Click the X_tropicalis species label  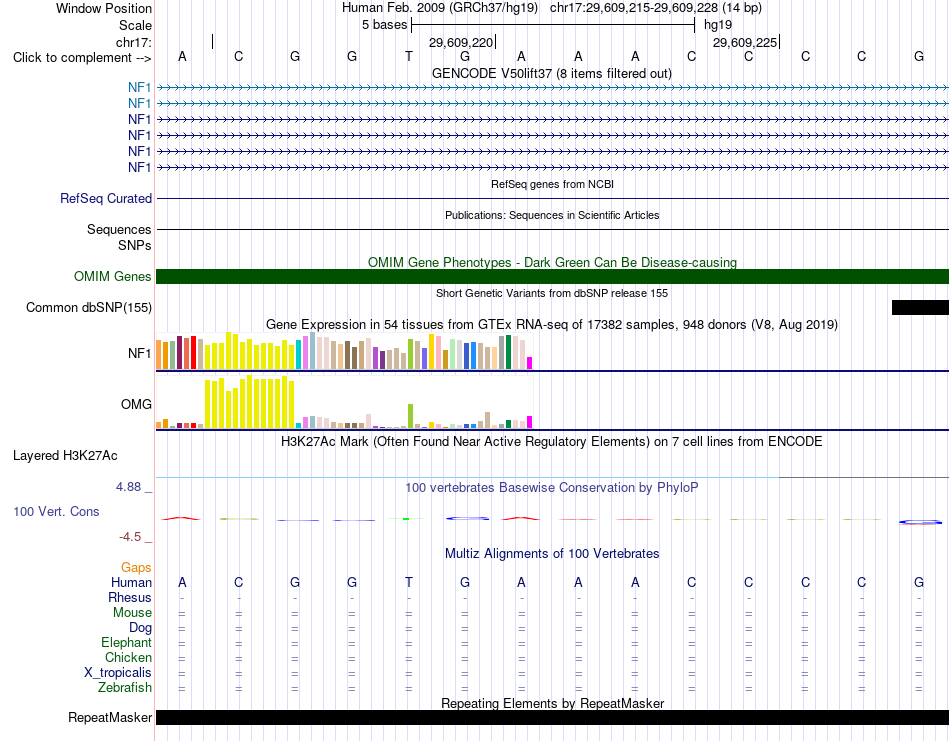click(118, 673)
